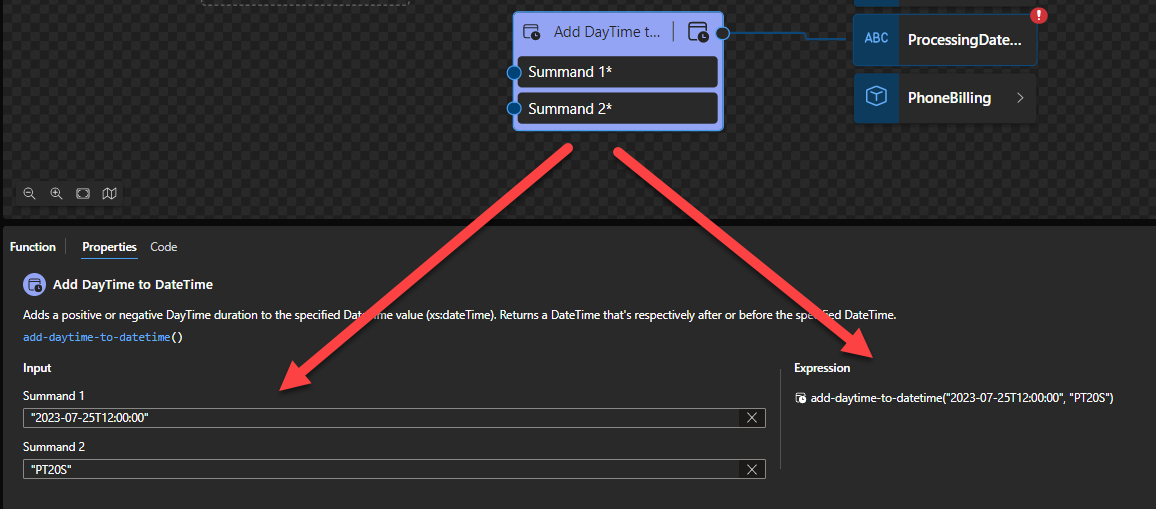Click the Summand 1 input connection port
This screenshot has height=509, width=1156.
(x=514, y=72)
